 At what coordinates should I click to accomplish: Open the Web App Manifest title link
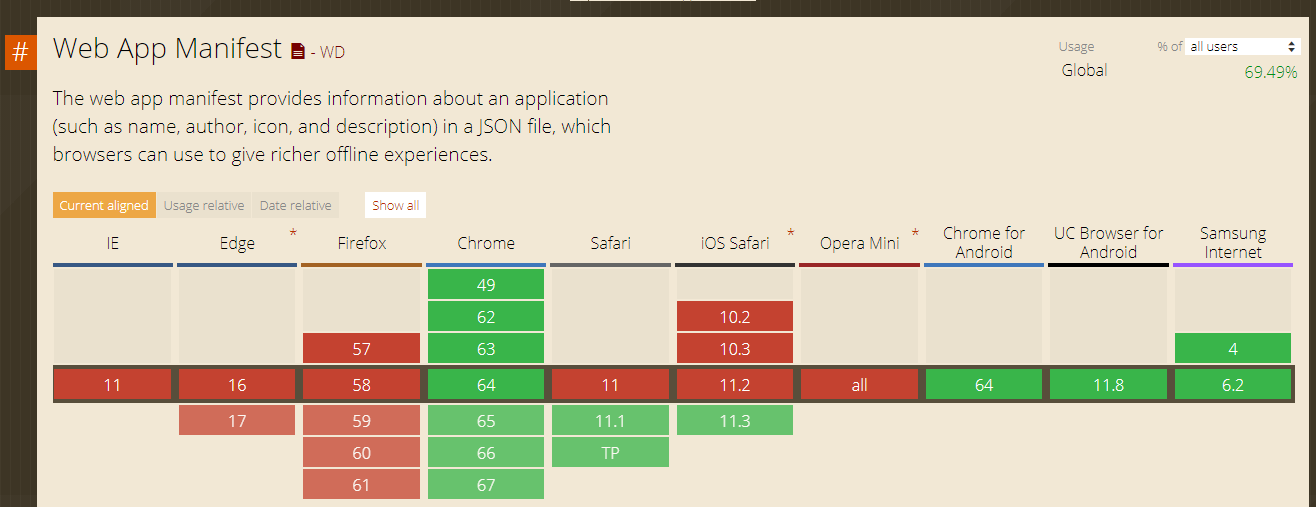pos(167,48)
